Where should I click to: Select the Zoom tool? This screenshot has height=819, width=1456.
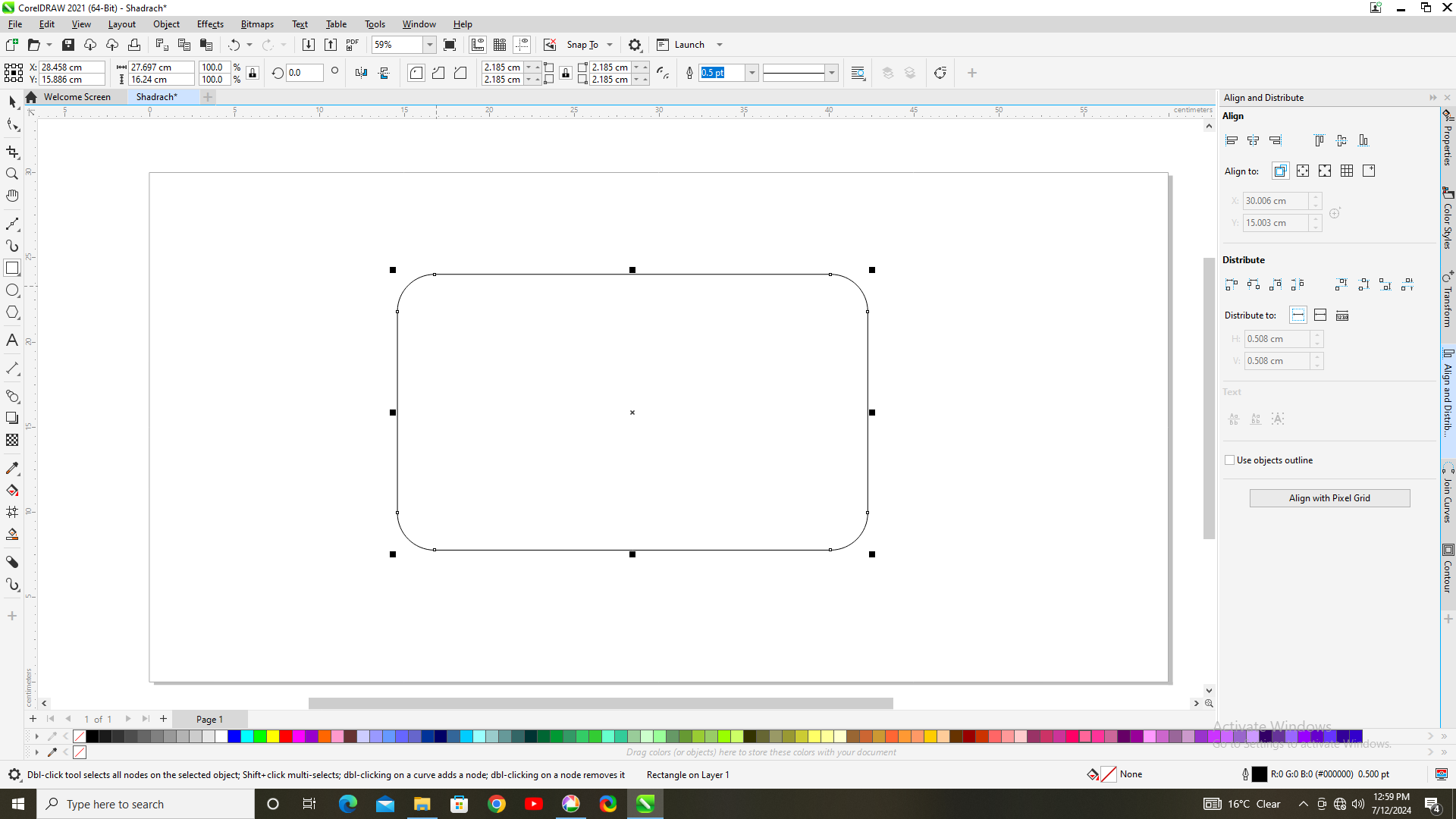tap(12, 174)
